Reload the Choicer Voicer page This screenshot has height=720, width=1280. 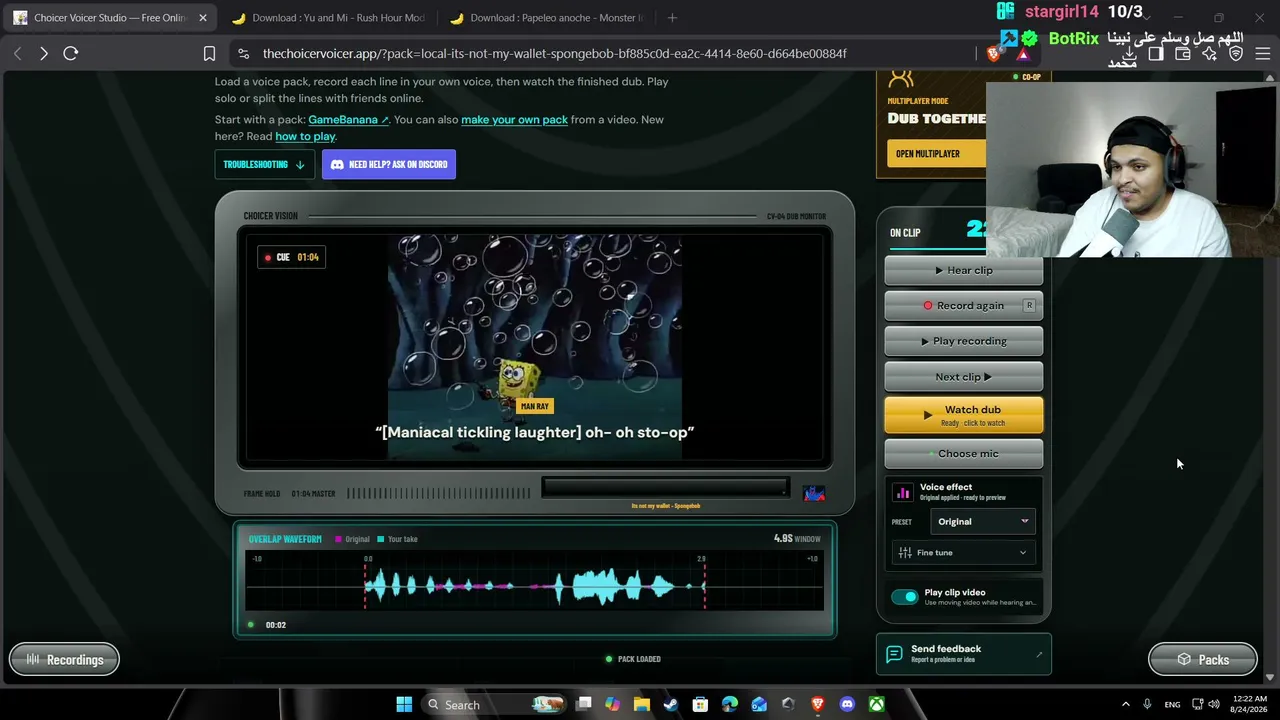(x=71, y=53)
